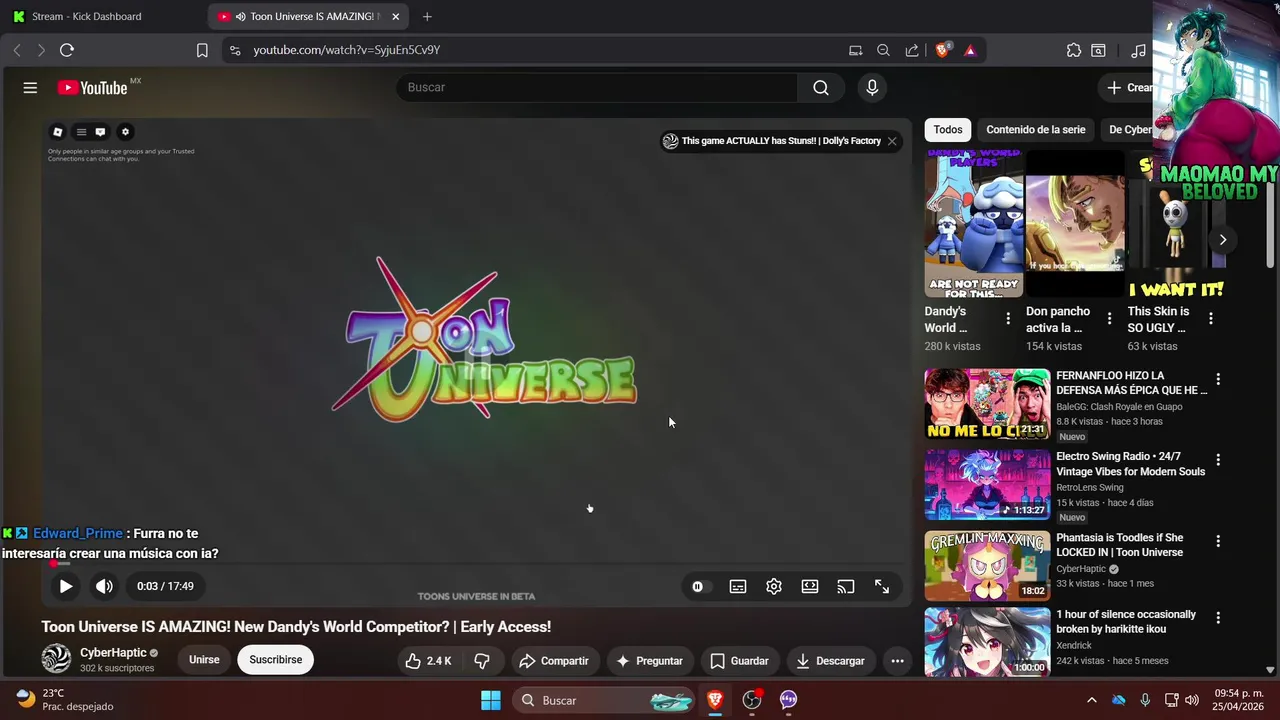Image resolution: width=1280 pixels, height=720 pixels.
Task: Open the Electro Swing Radio video title
Action: 1131,464
